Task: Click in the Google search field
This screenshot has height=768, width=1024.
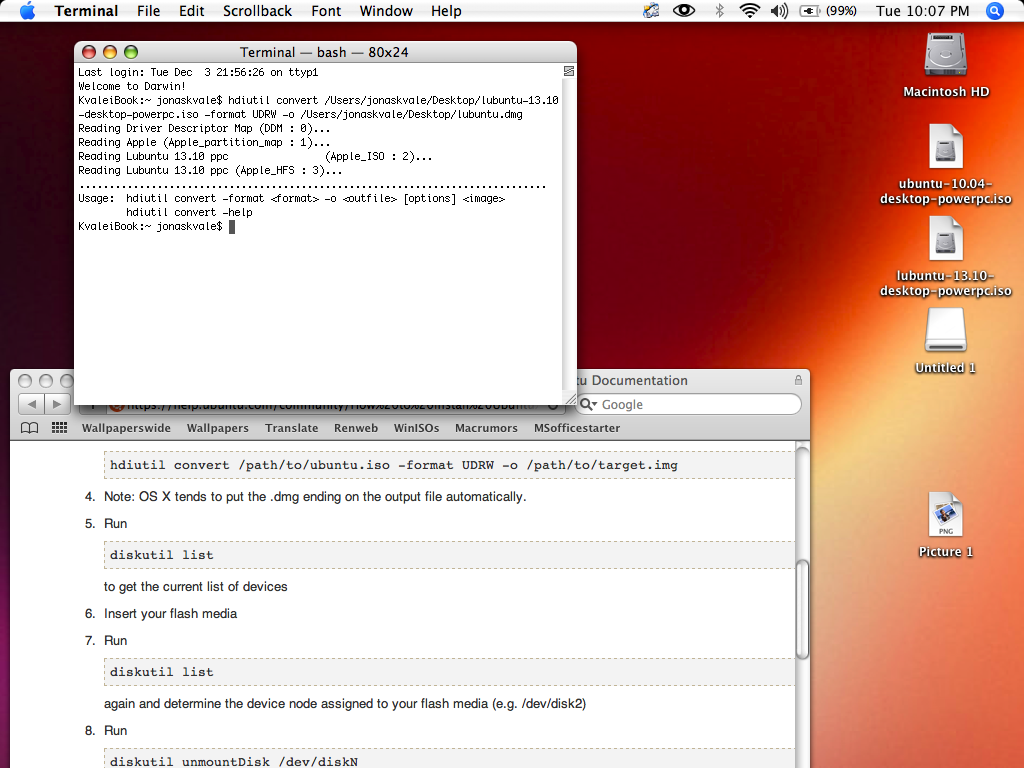Action: [x=689, y=404]
